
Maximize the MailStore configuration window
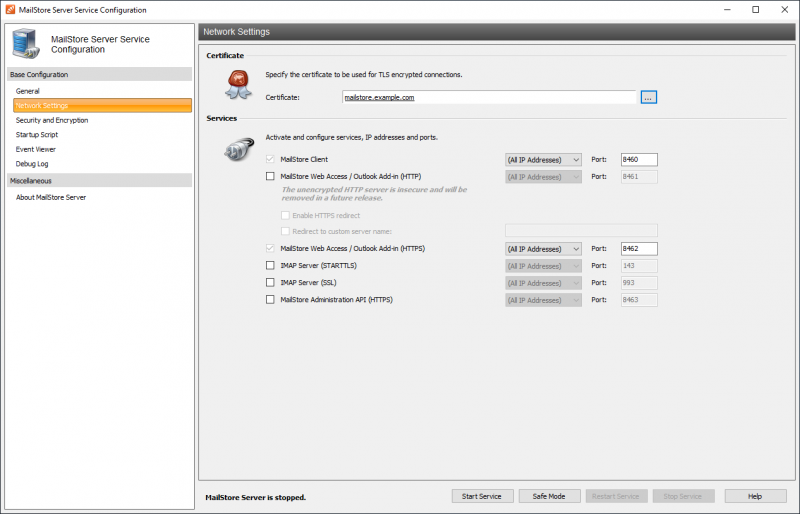pyautogui.click(x=756, y=10)
